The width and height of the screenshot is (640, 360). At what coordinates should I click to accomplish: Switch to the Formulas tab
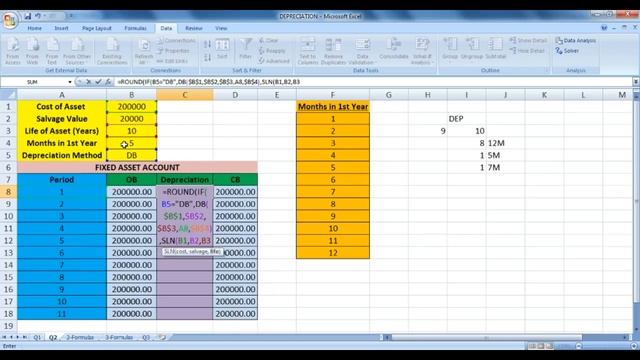pos(135,28)
